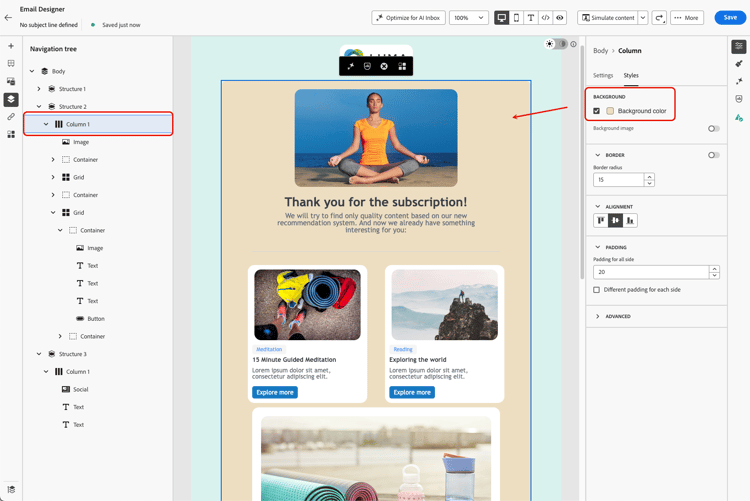Align column content to bottom
Screen dimensions: 750x501
(x=630, y=221)
